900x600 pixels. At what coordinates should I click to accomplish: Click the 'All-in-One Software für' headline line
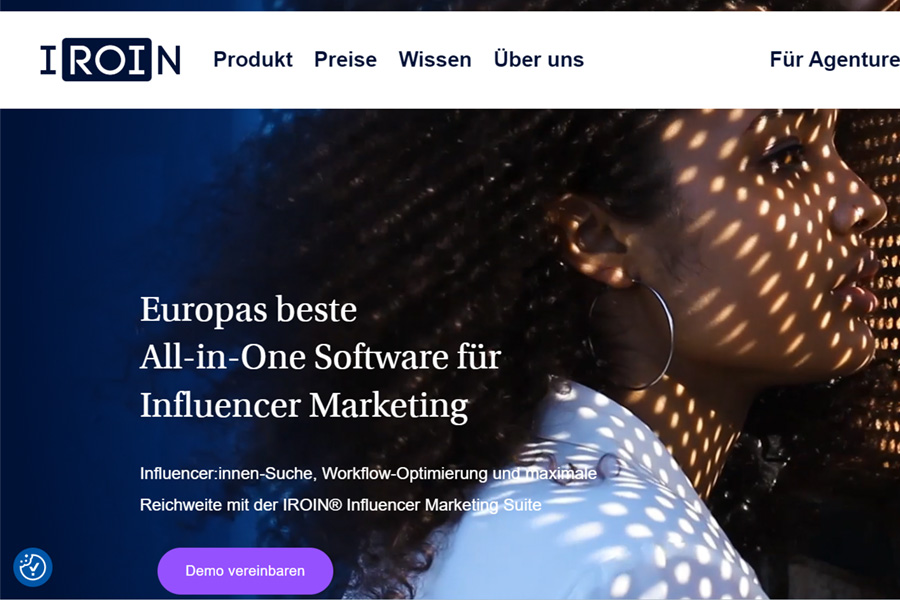click(x=320, y=357)
